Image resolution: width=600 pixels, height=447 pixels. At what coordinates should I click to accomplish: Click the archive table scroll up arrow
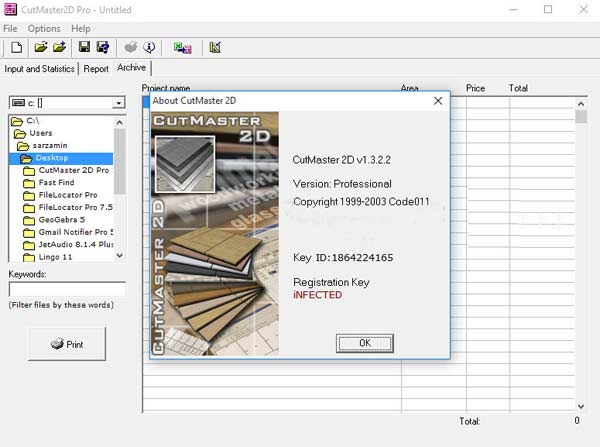click(x=581, y=104)
